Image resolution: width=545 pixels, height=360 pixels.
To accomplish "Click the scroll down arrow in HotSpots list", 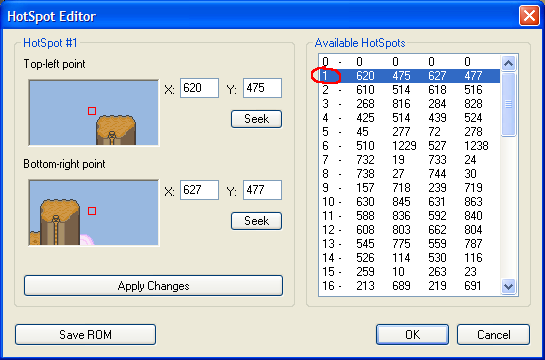I will coord(509,286).
